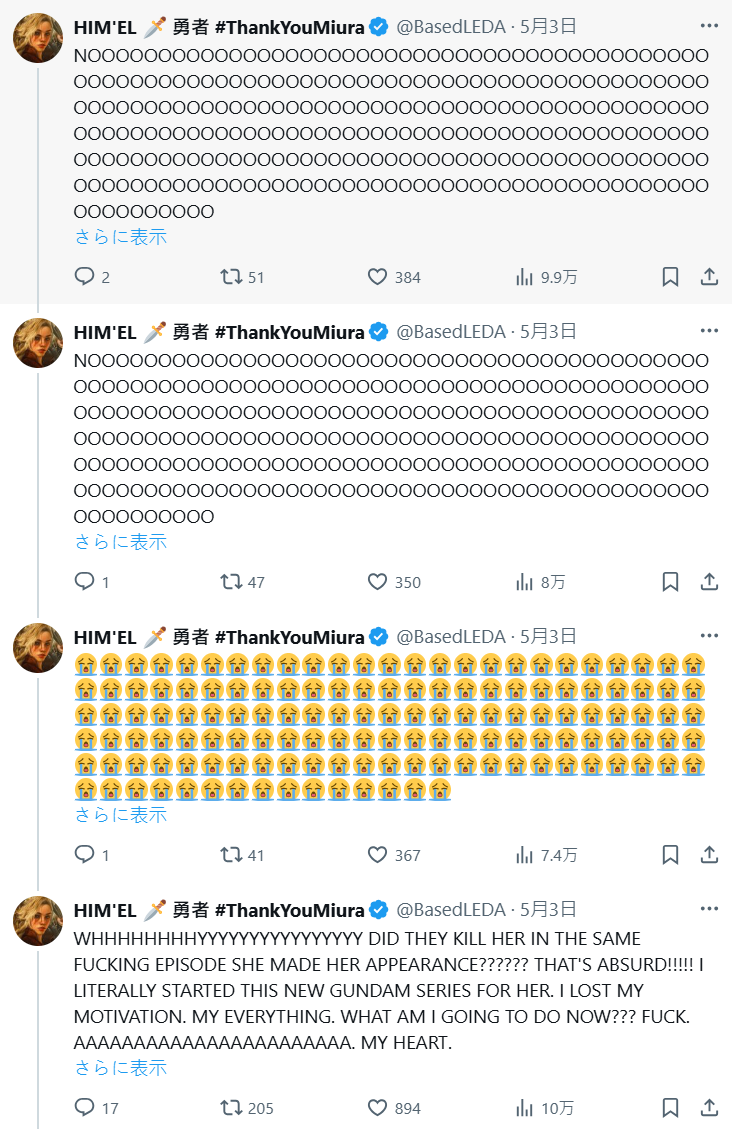This screenshot has width=732, height=1129.
Task: Show more of the crying emoji tweet
Action: coord(120,815)
